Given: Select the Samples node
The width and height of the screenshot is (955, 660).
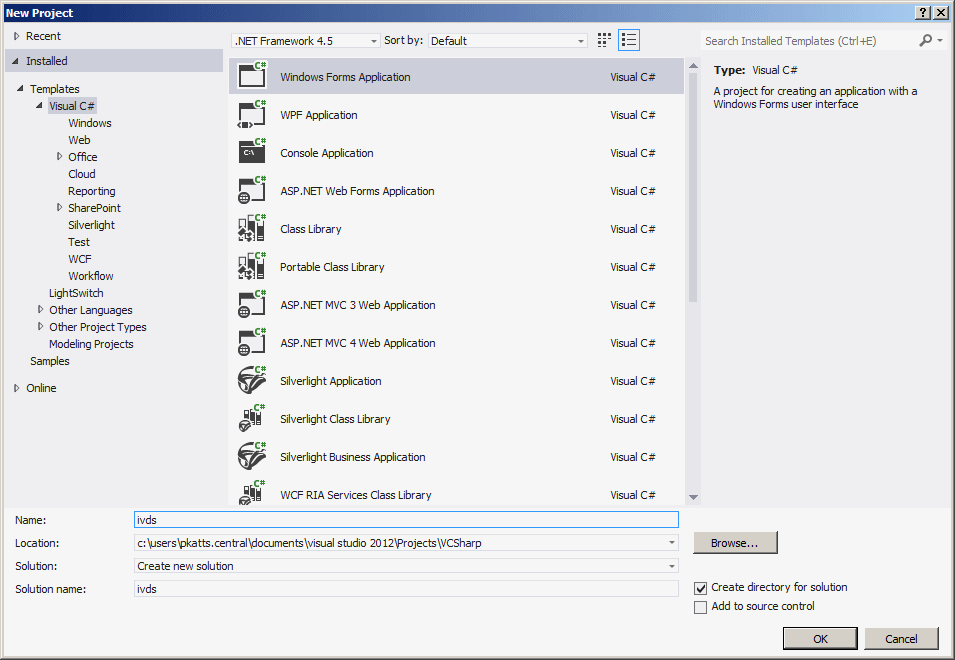Looking at the screenshot, I should pyautogui.click(x=49, y=361).
